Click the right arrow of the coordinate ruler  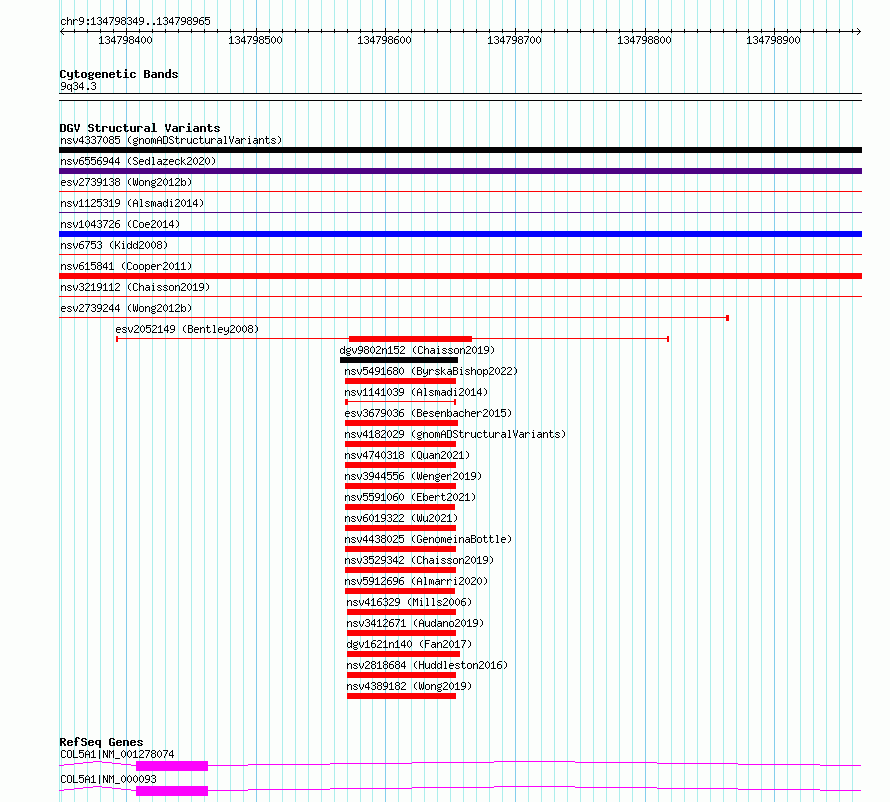858,32
